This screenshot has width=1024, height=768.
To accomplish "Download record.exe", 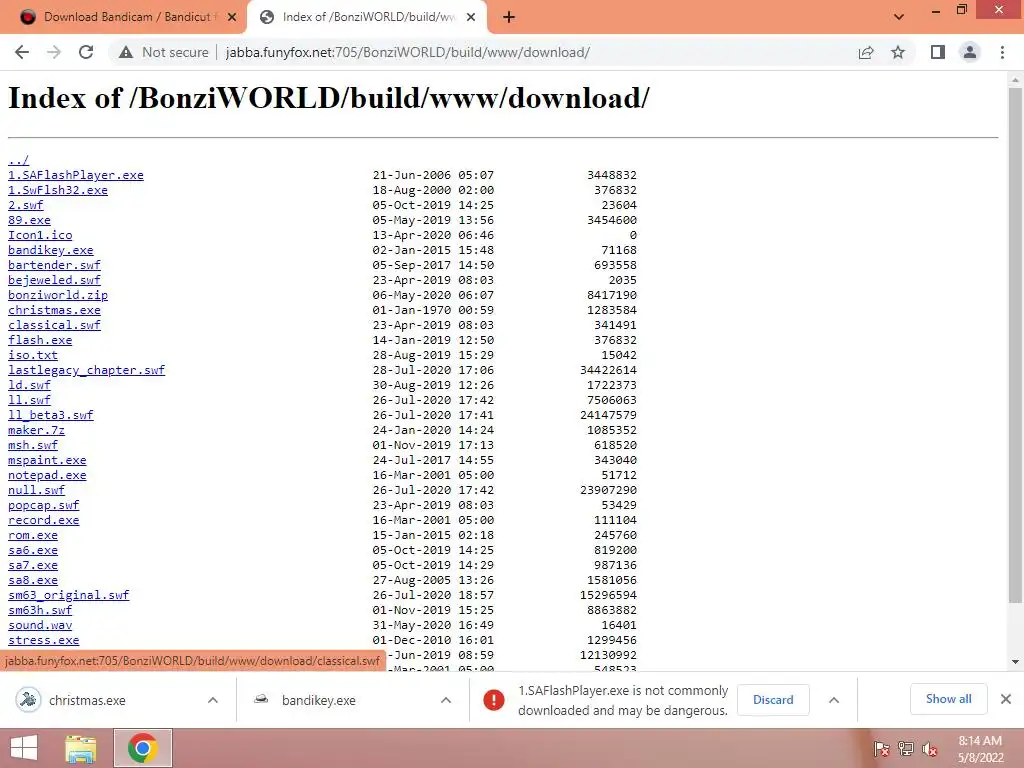I will click(x=44, y=520).
